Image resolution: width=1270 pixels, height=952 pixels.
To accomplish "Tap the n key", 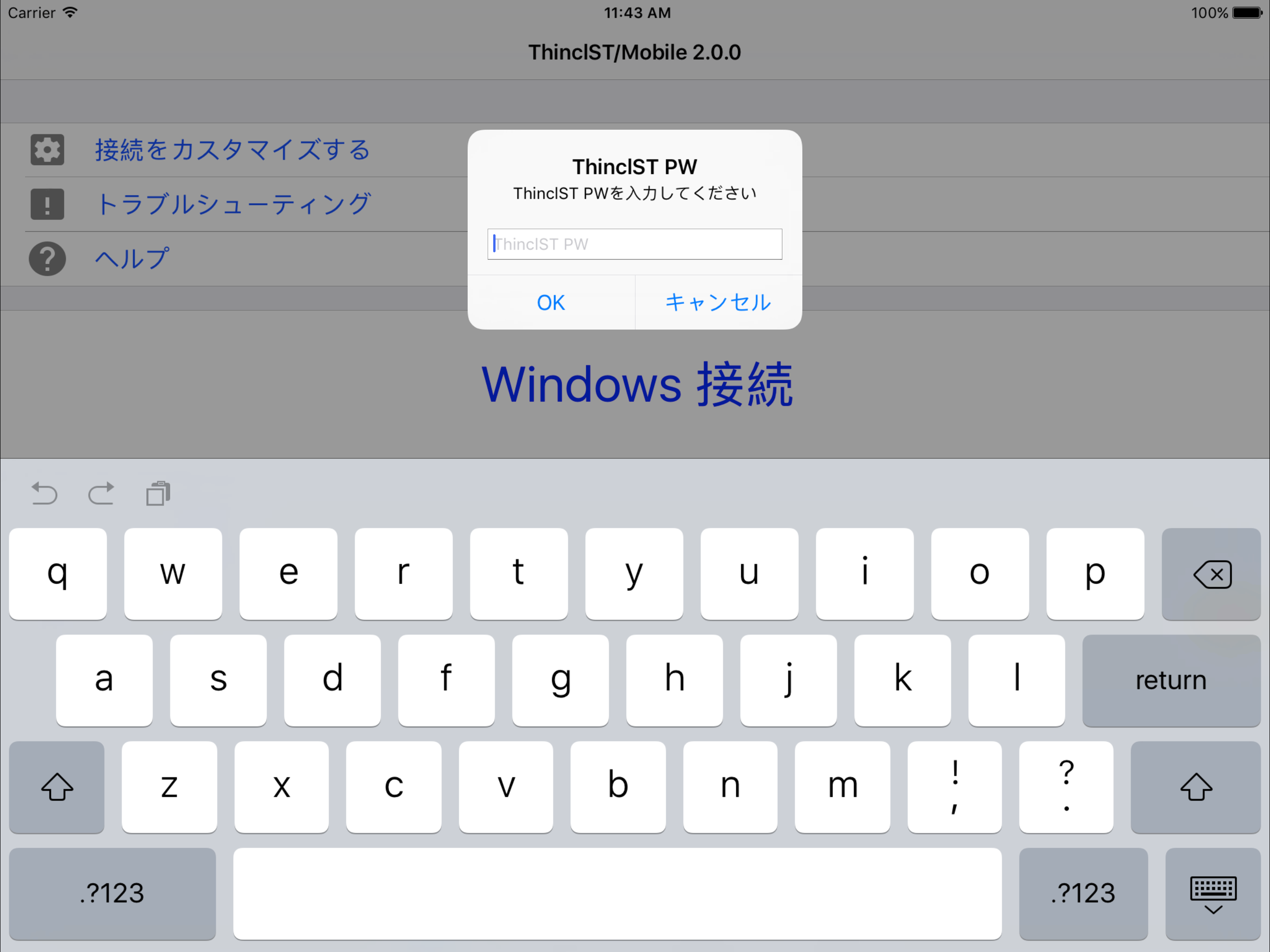I will [730, 787].
